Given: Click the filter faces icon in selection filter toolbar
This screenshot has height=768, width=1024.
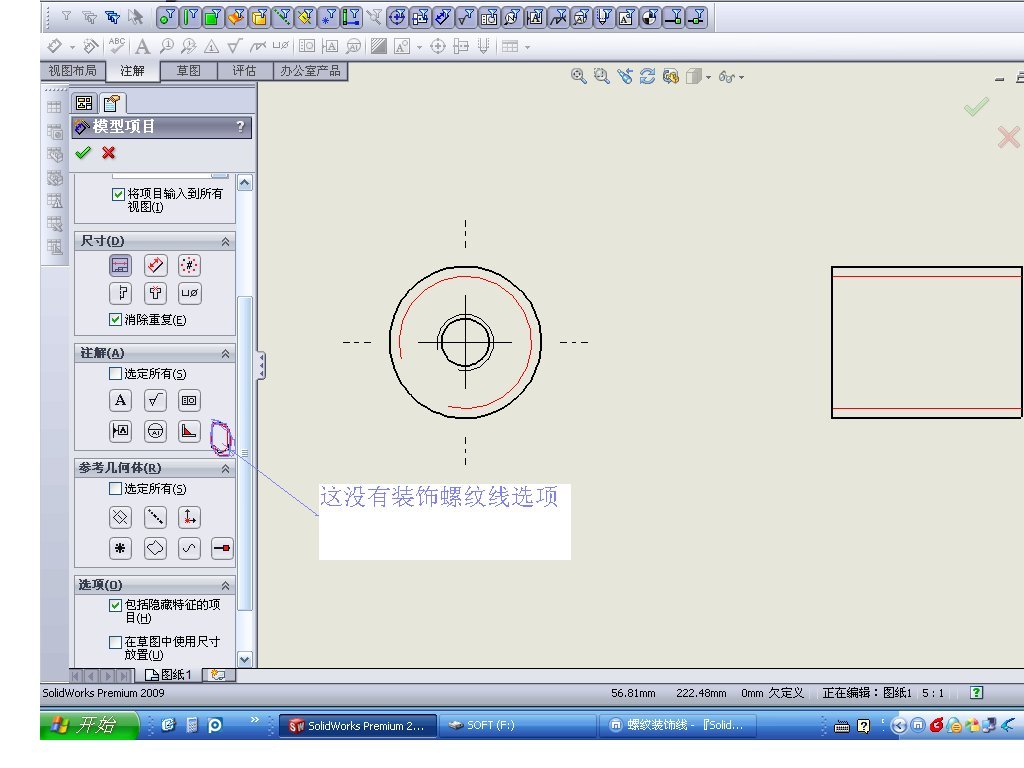Looking at the screenshot, I should click(x=212, y=17).
